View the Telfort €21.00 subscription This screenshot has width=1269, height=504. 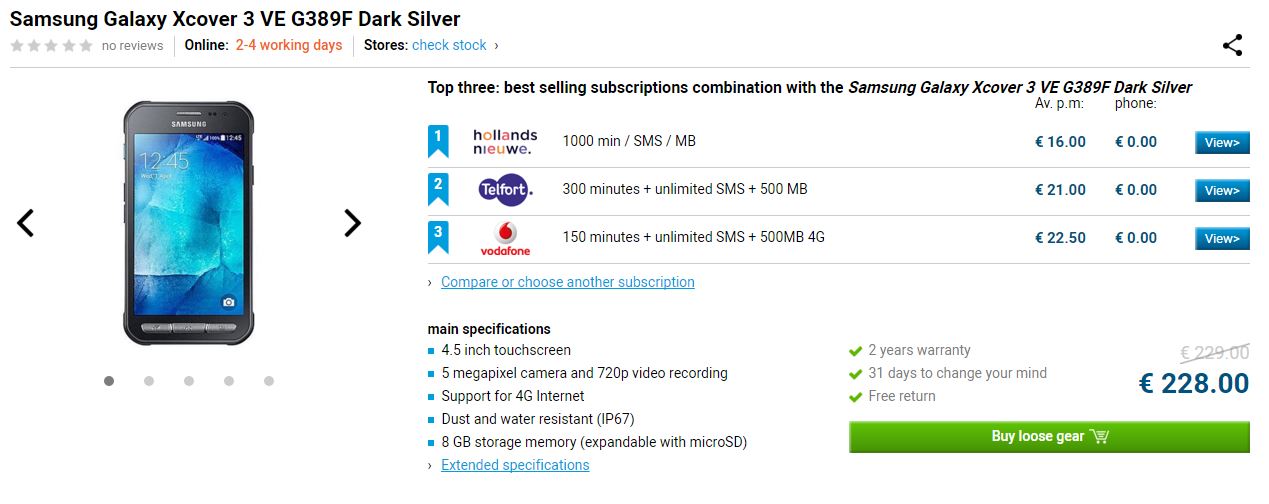point(1222,191)
